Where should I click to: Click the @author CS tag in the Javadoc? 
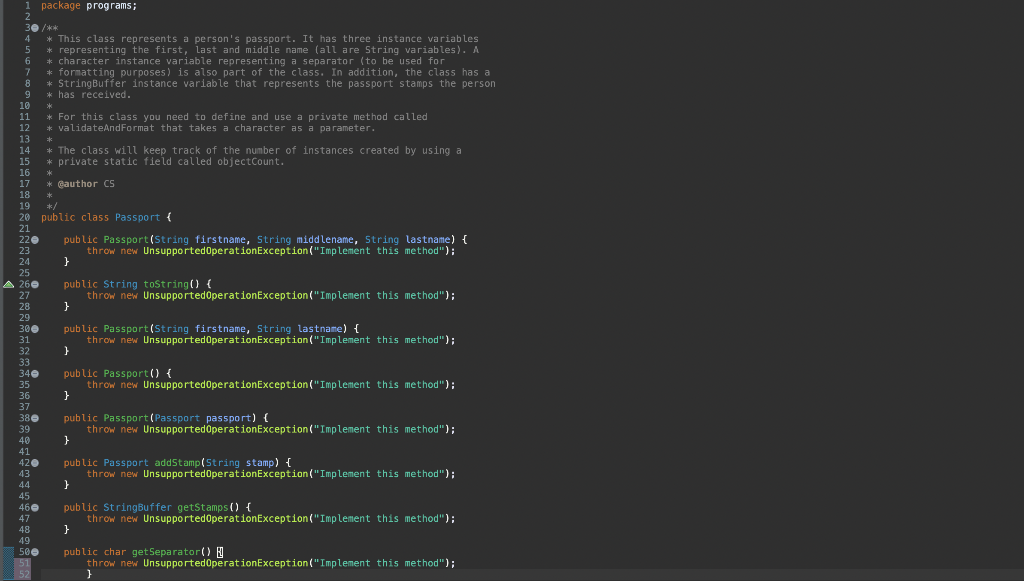[x=84, y=183]
